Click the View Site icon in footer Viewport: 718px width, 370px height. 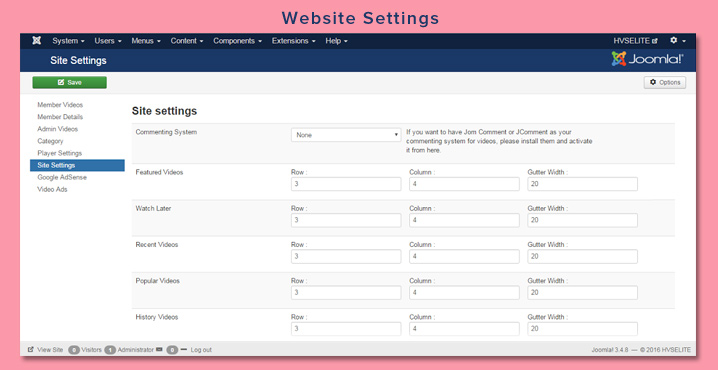tap(31, 349)
